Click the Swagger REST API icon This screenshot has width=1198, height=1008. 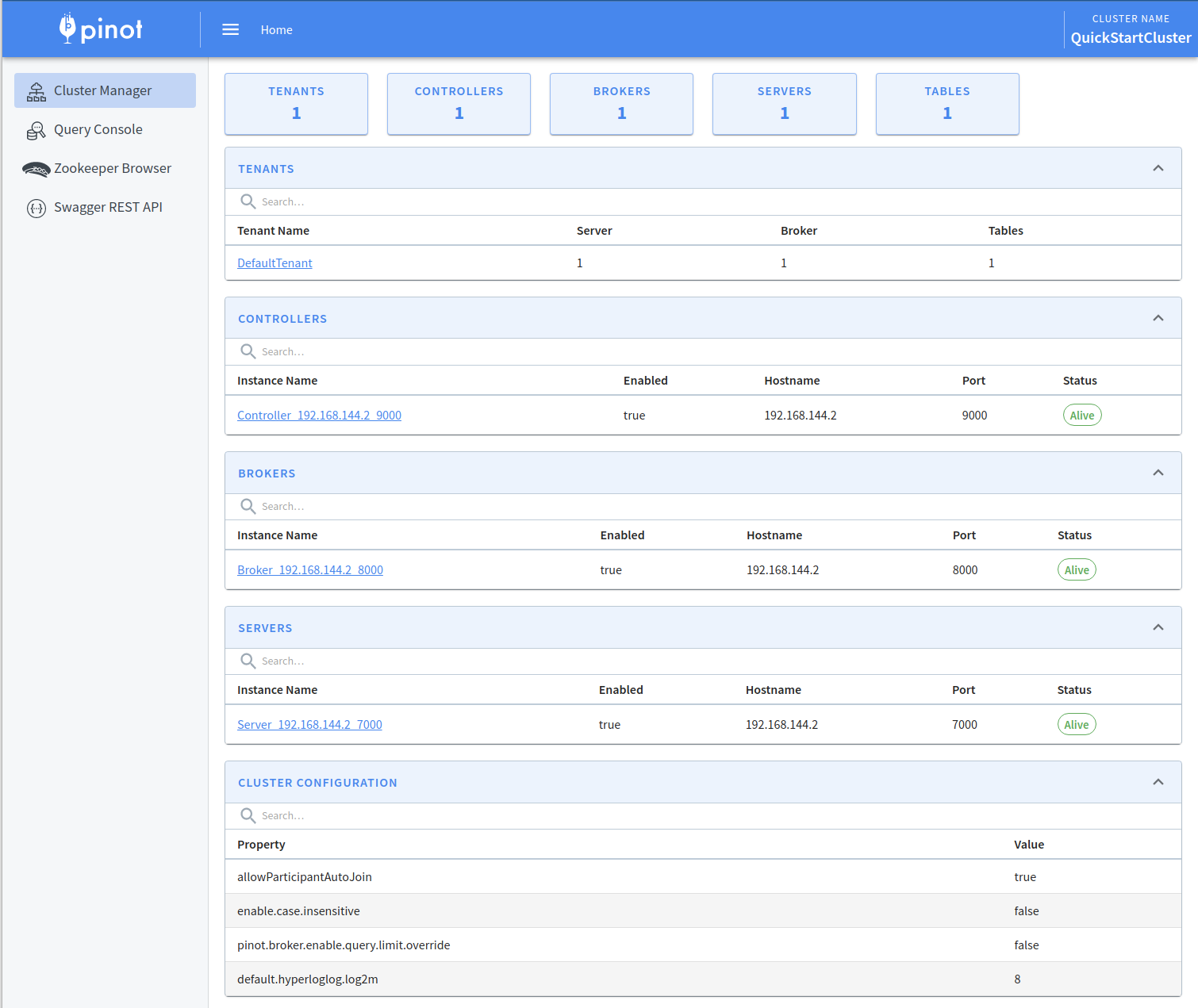(36, 208)
